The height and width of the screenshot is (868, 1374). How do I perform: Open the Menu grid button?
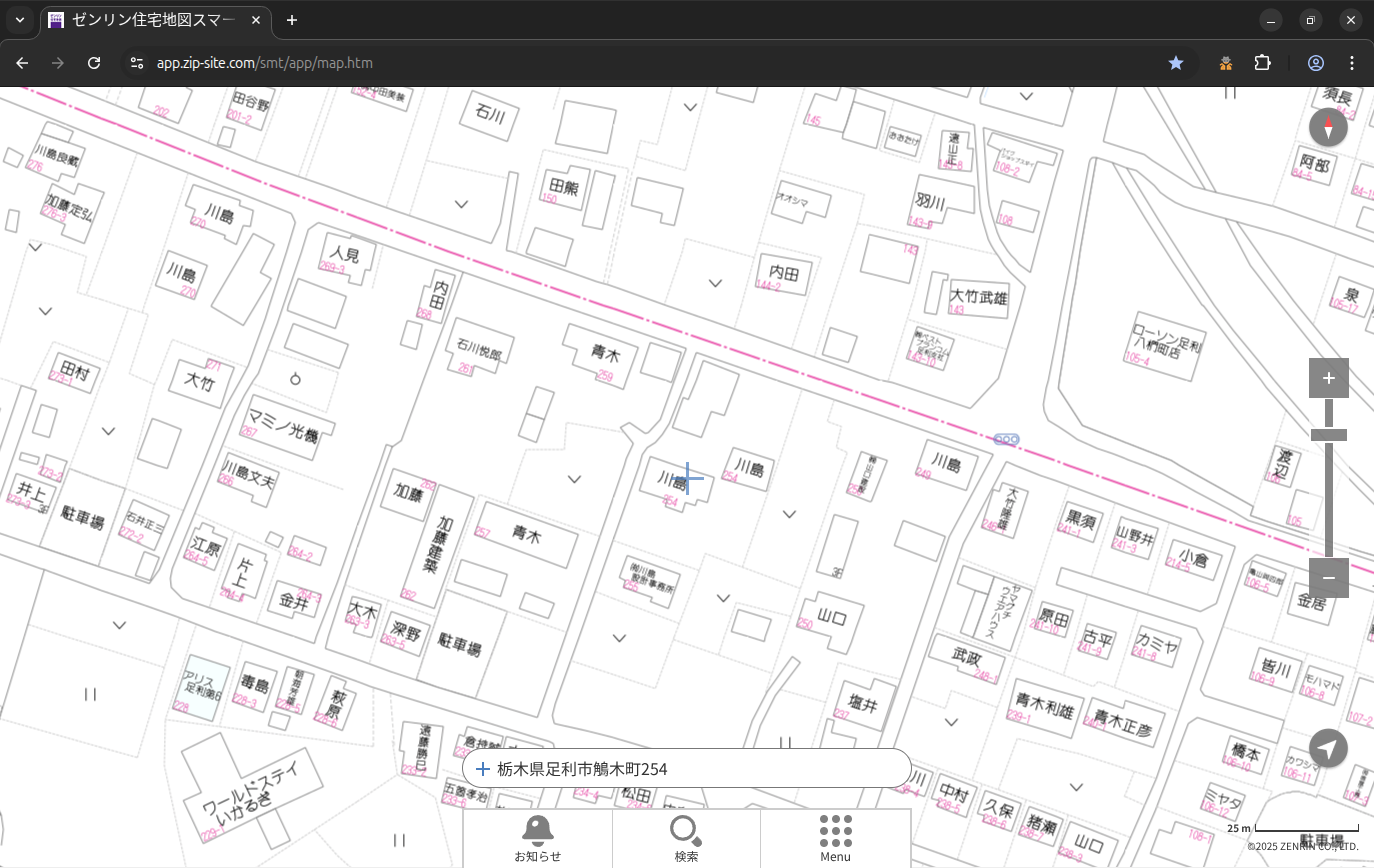click(x=835, y=838)
